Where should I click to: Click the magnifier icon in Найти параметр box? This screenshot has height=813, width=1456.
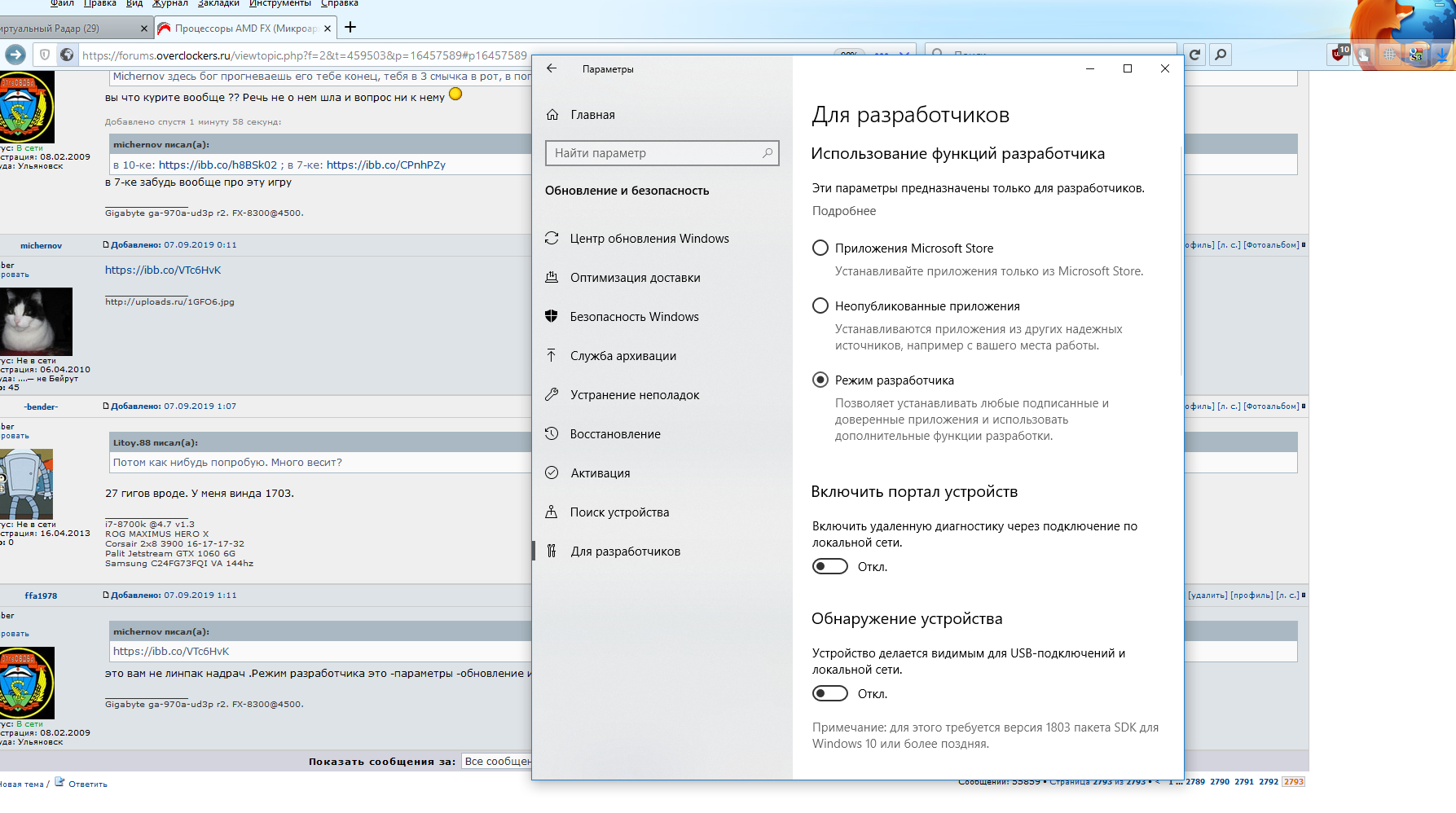pos(768,153)
